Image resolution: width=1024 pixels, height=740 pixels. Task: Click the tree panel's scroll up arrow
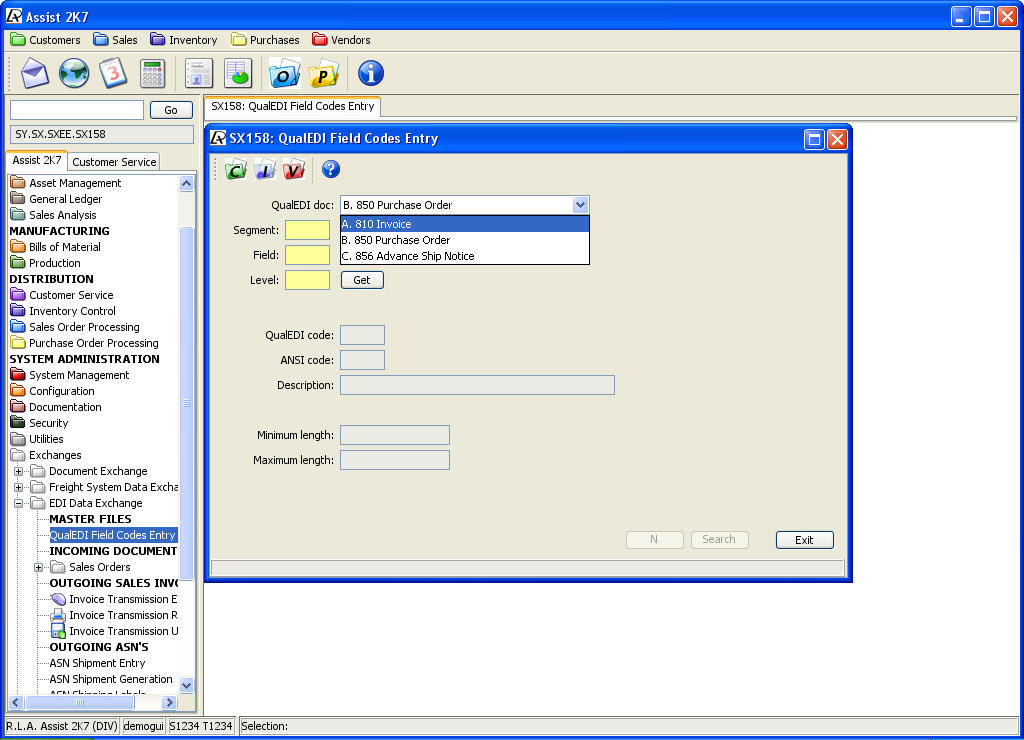pos(187,184)
